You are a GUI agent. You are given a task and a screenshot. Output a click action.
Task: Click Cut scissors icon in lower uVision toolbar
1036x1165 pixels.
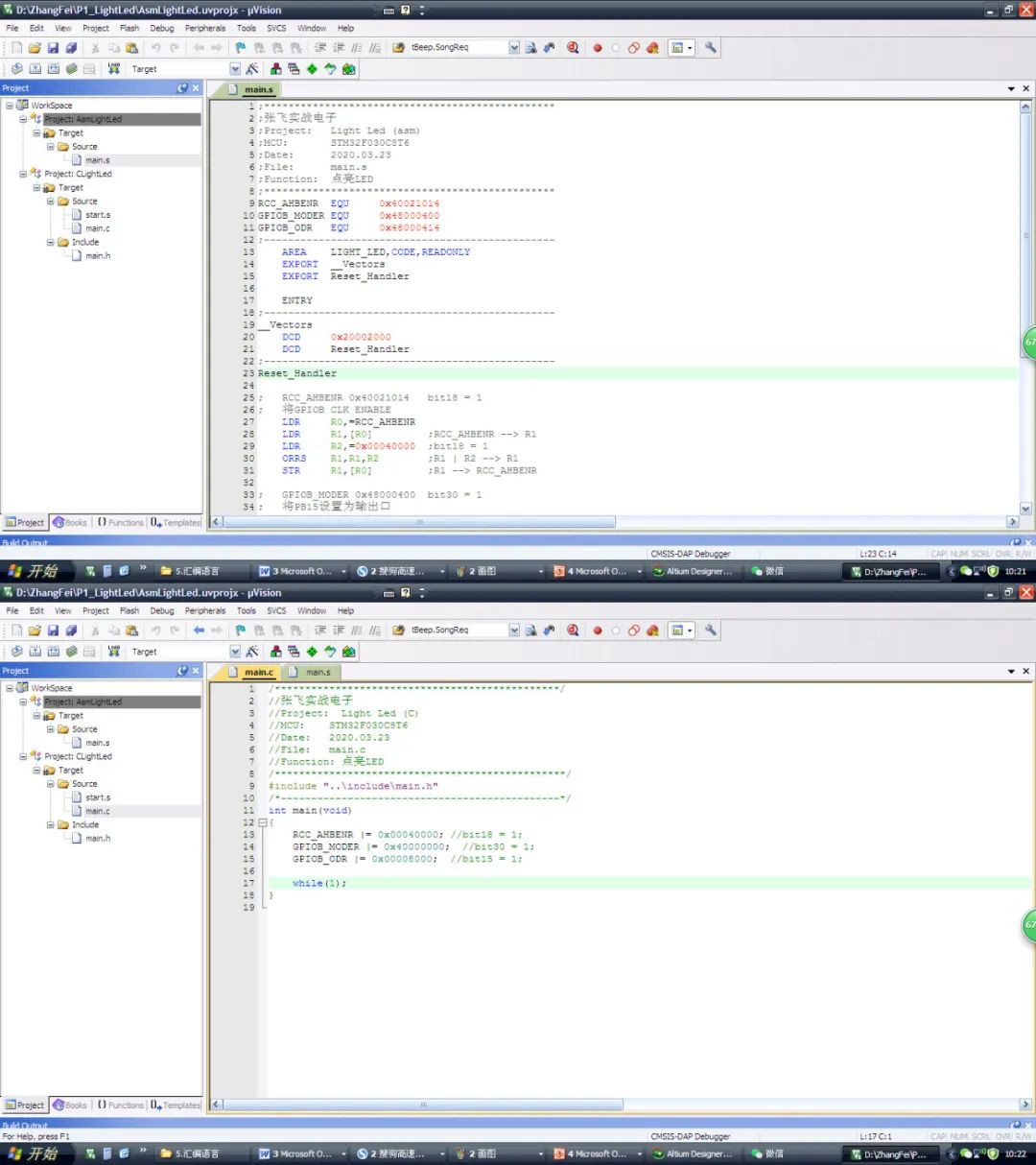point(95,630)
